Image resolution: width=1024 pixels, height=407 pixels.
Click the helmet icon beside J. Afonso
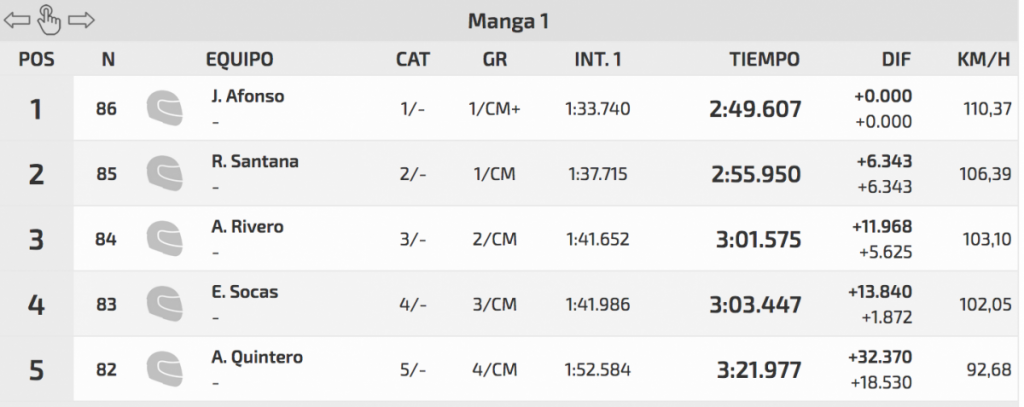coord(164,108)
